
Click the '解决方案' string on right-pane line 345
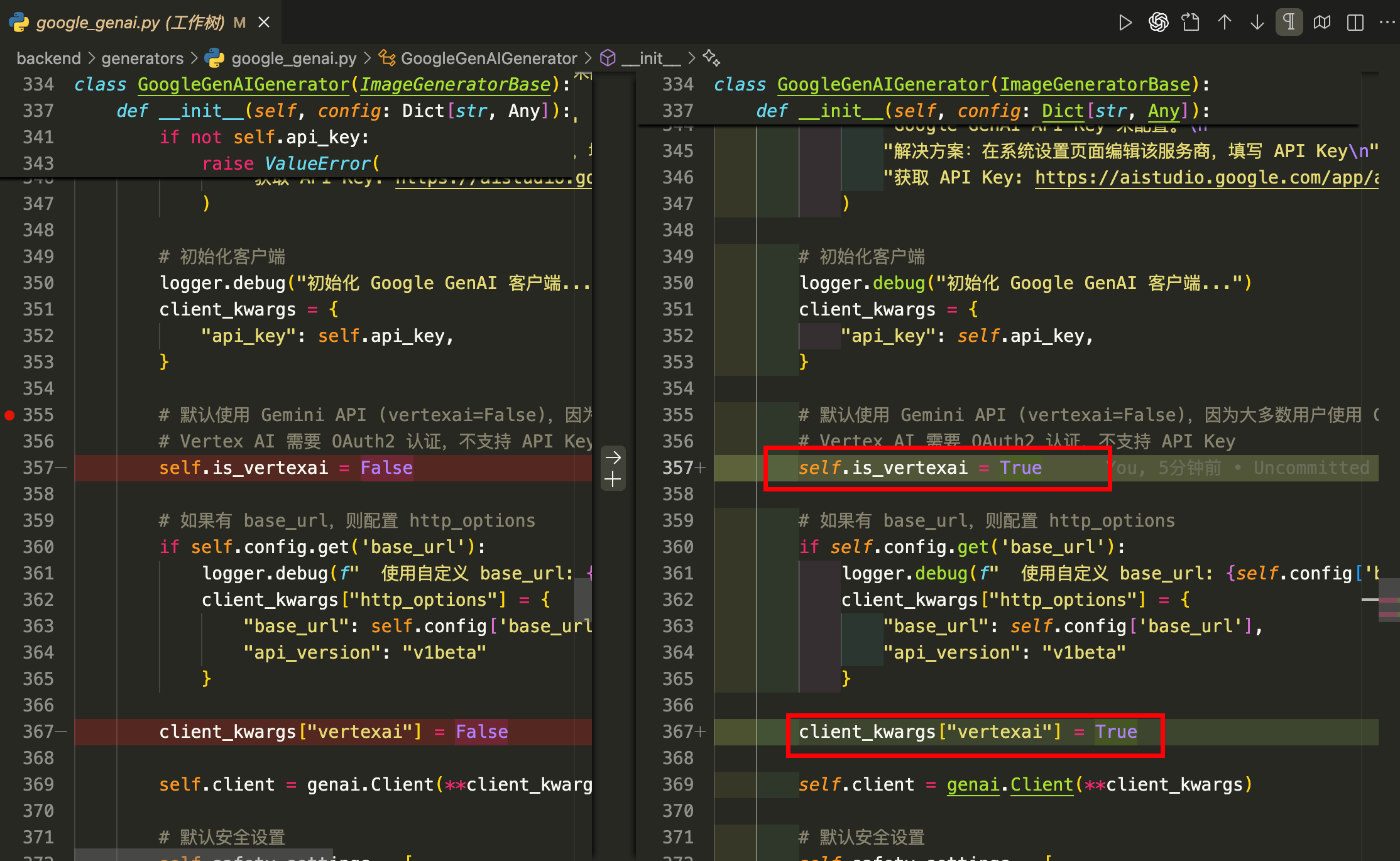[1131, 151]
